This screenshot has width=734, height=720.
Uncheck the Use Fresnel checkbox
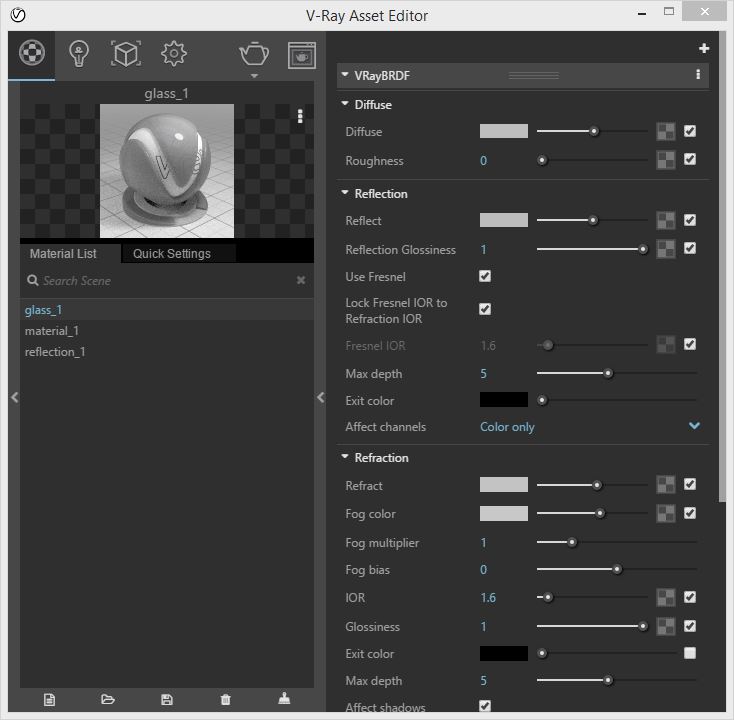point(485,276)
